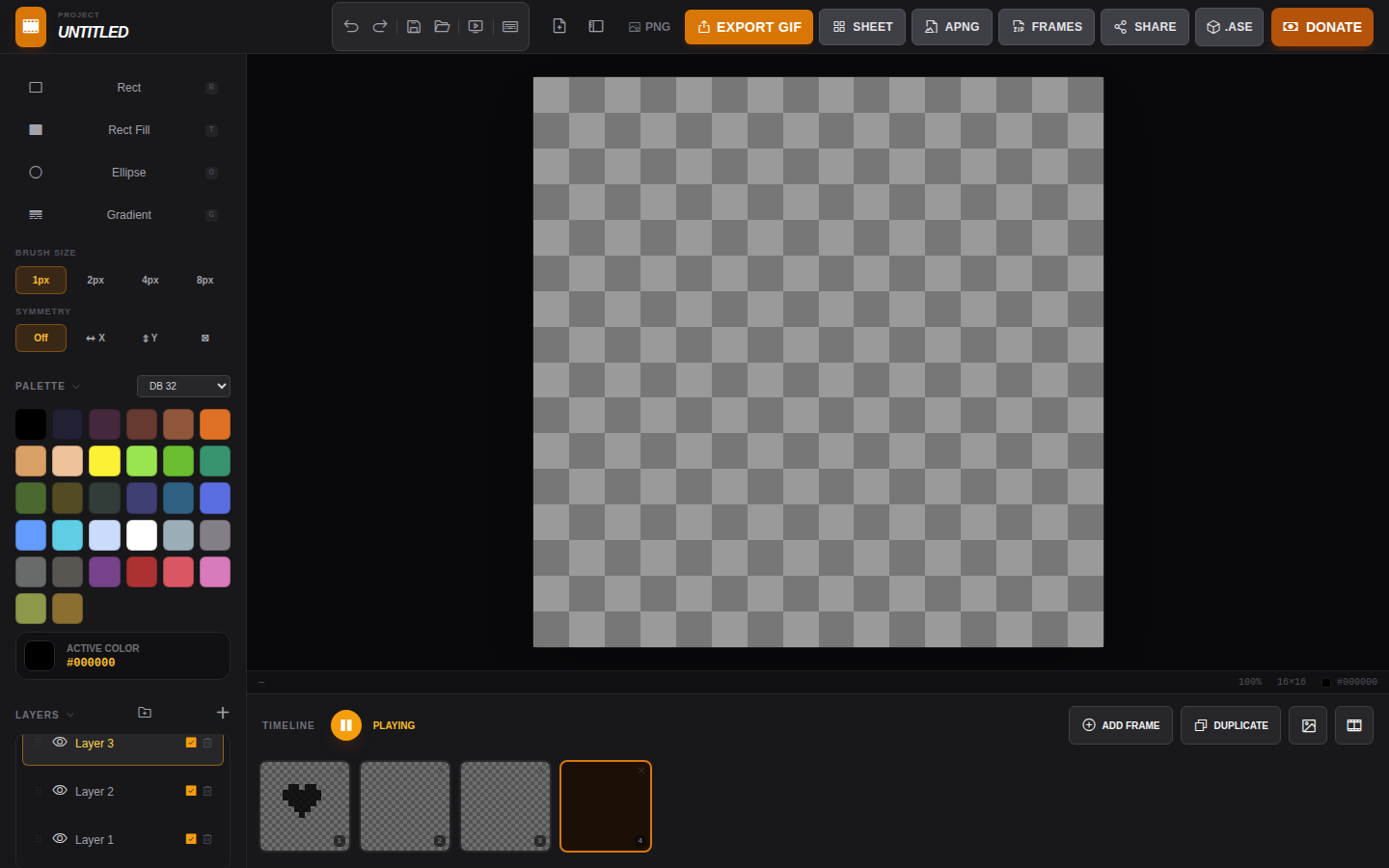Select the Rect Fill tool
The image size is (1389, 868).
pos(123,130)
